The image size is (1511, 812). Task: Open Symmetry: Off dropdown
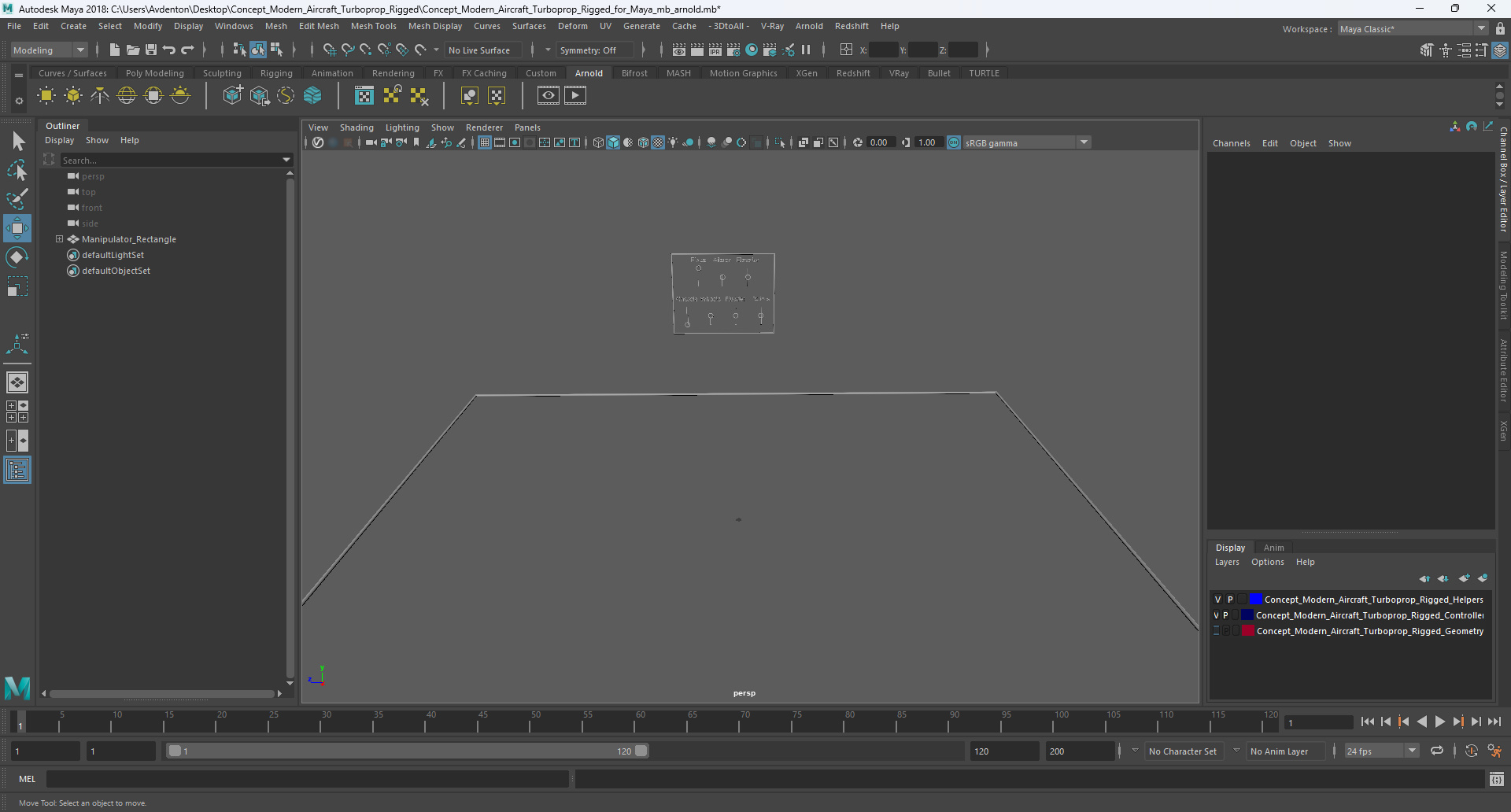(594, 50)
